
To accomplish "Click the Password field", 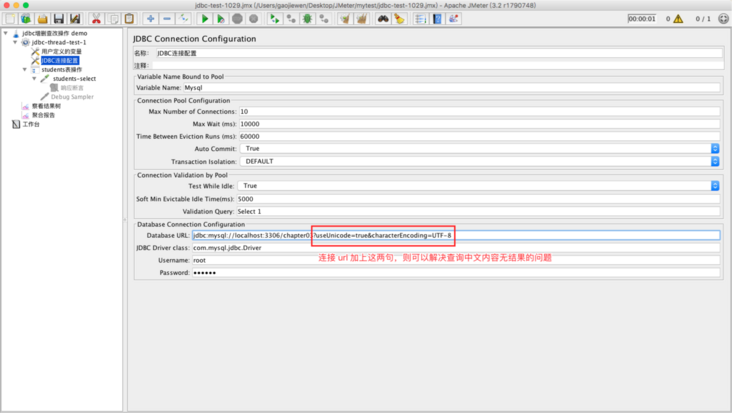I will 456,273.
